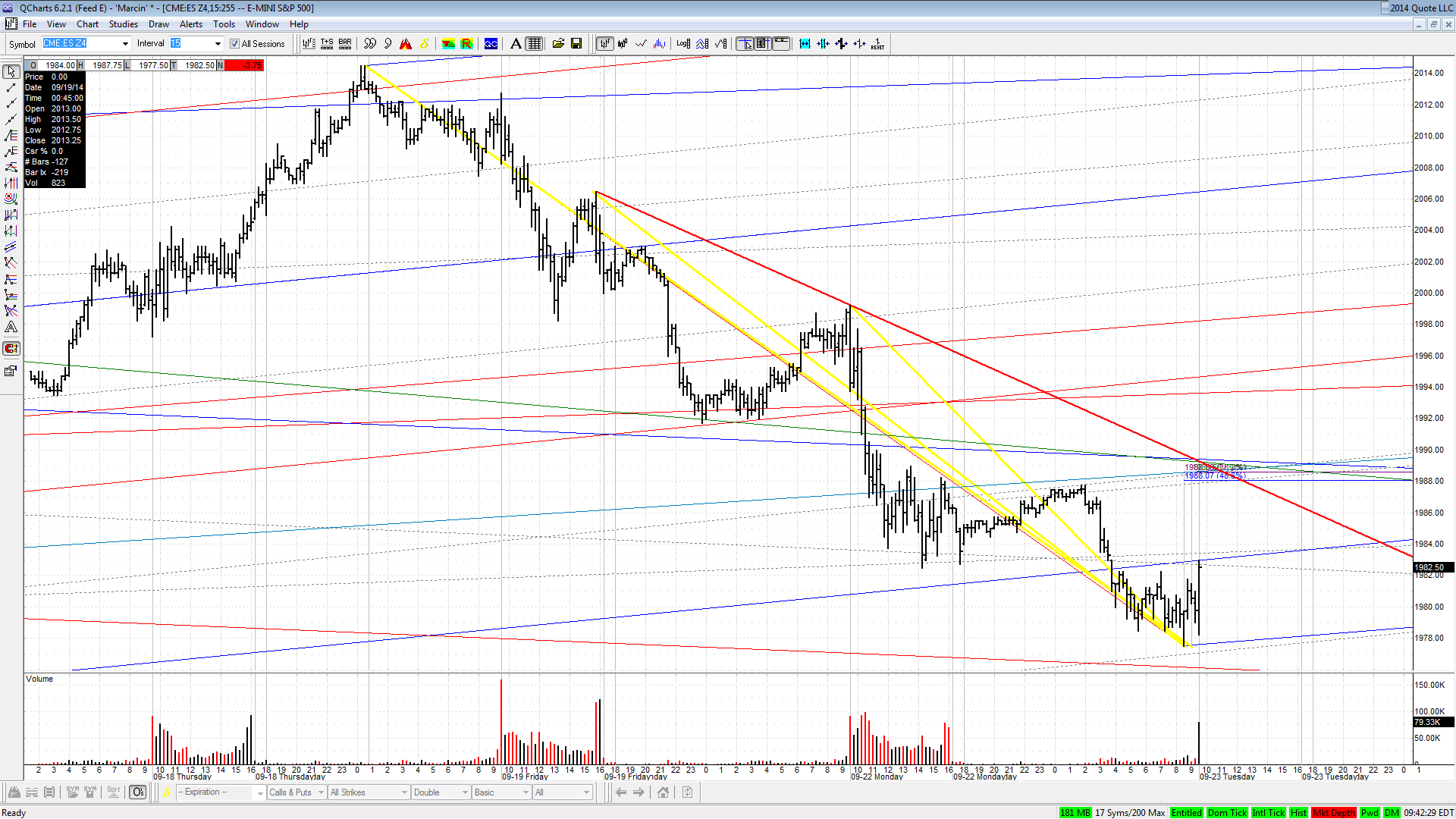This screenshot has width=1456, height=819.
Task: Toggle the O's options button at bottom
Action: point(137,792)
